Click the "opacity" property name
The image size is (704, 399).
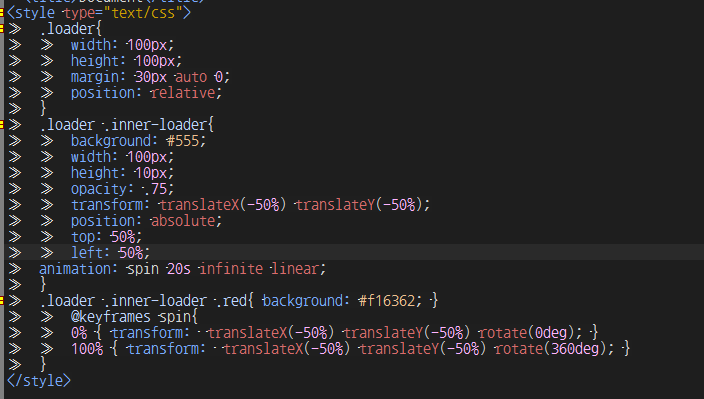click(99, 189)
